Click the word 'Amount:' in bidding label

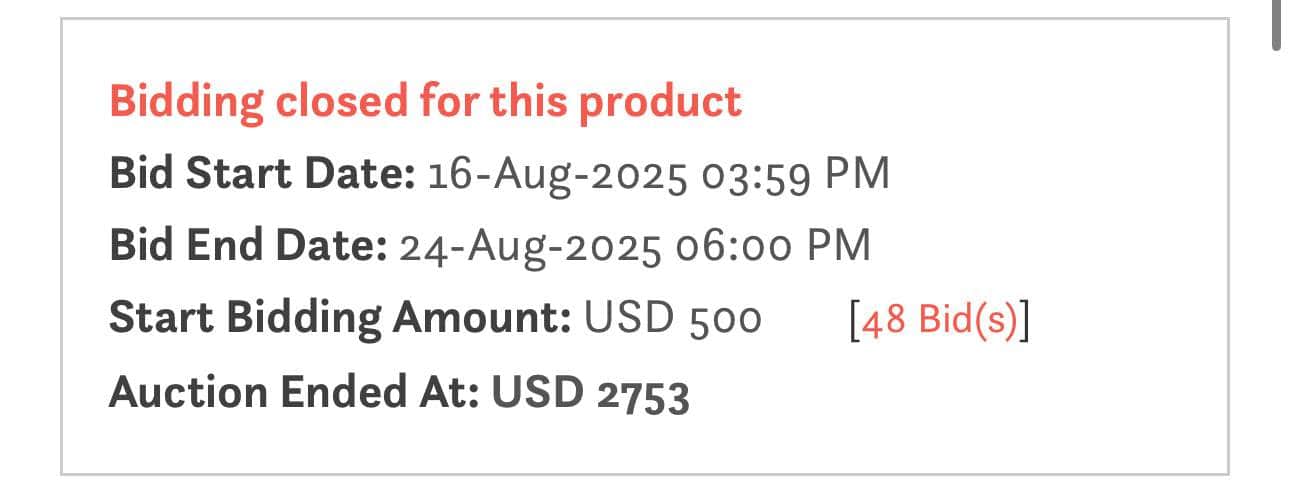point(481,320)
